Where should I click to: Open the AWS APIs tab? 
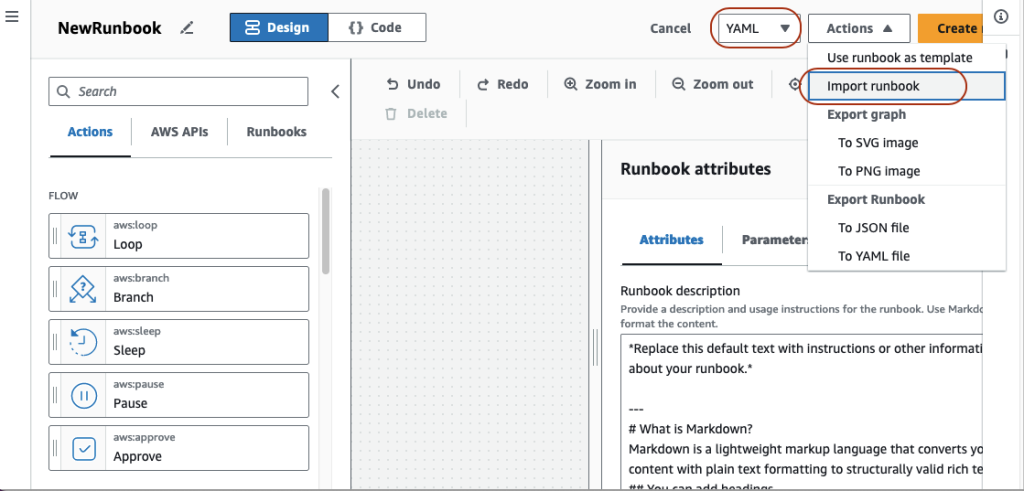tap(180, 132)
